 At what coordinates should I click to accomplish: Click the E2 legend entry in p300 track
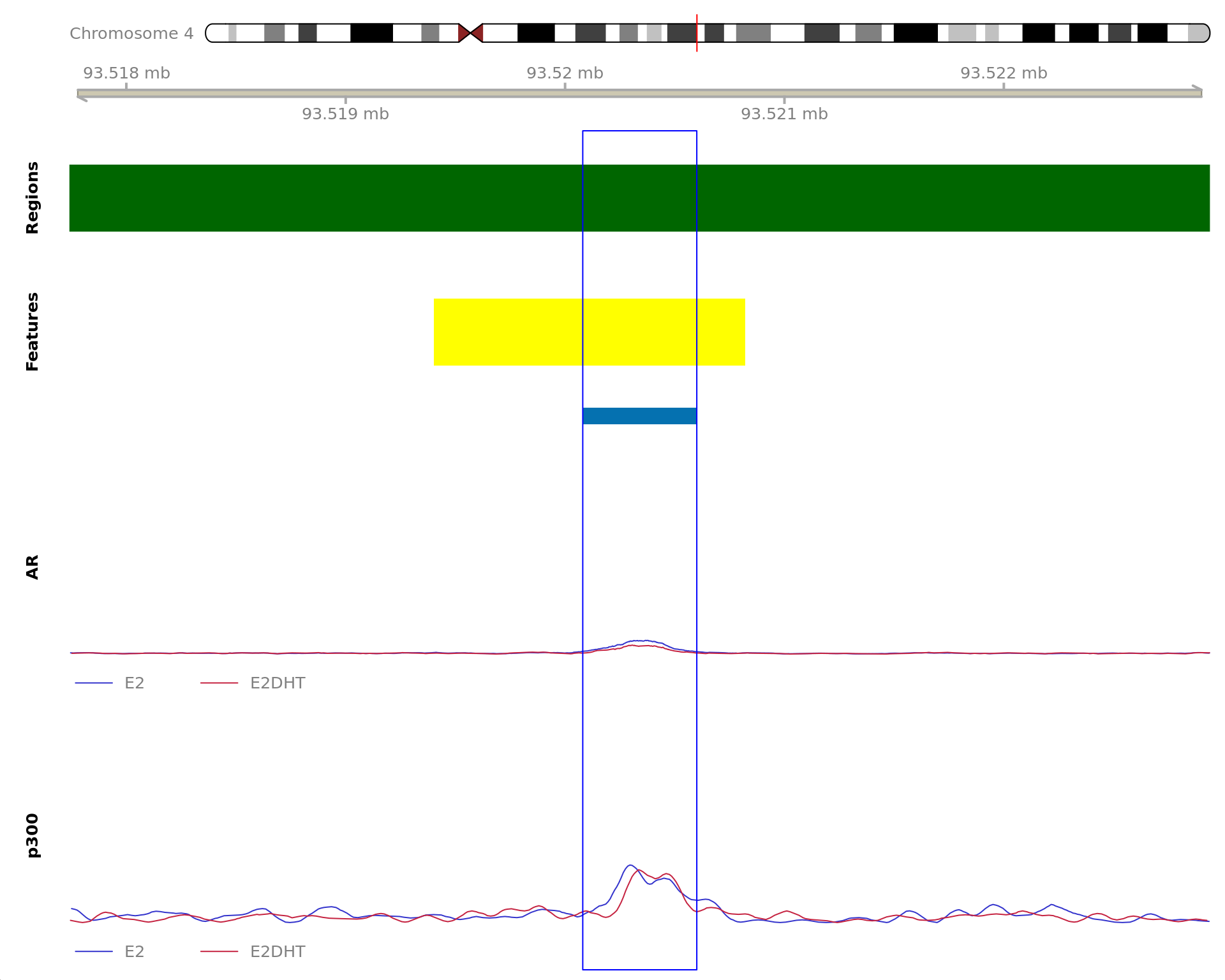[110, 952]
